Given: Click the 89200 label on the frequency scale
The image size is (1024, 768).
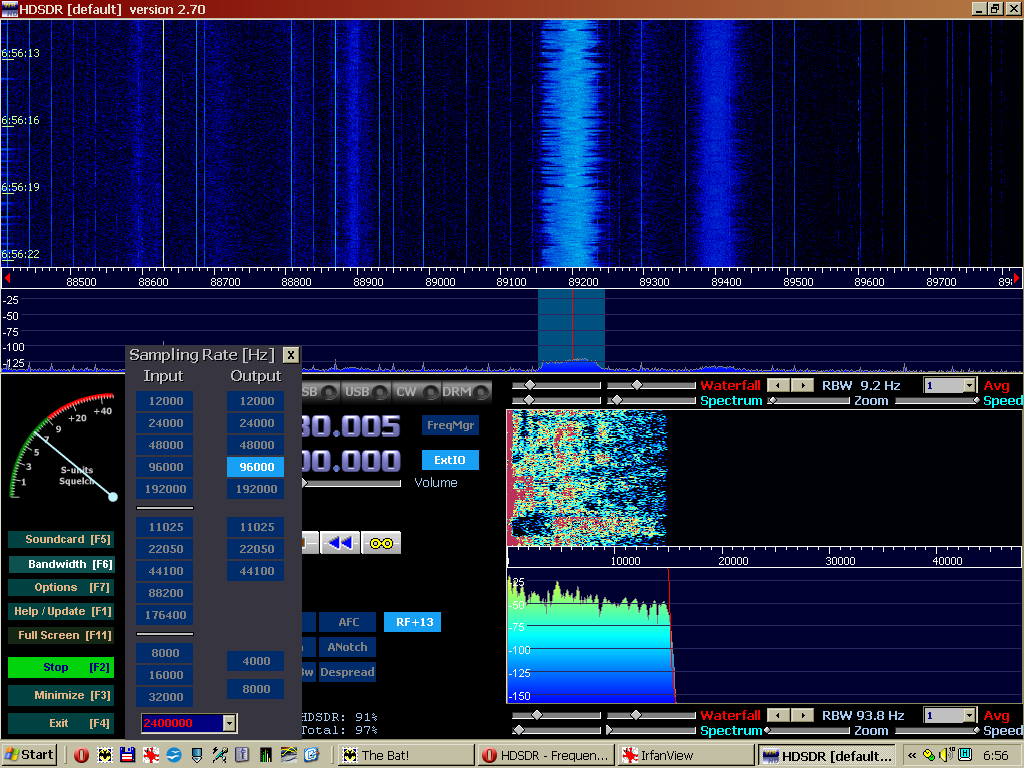Looking at the screenshot, I should point(583,281).
